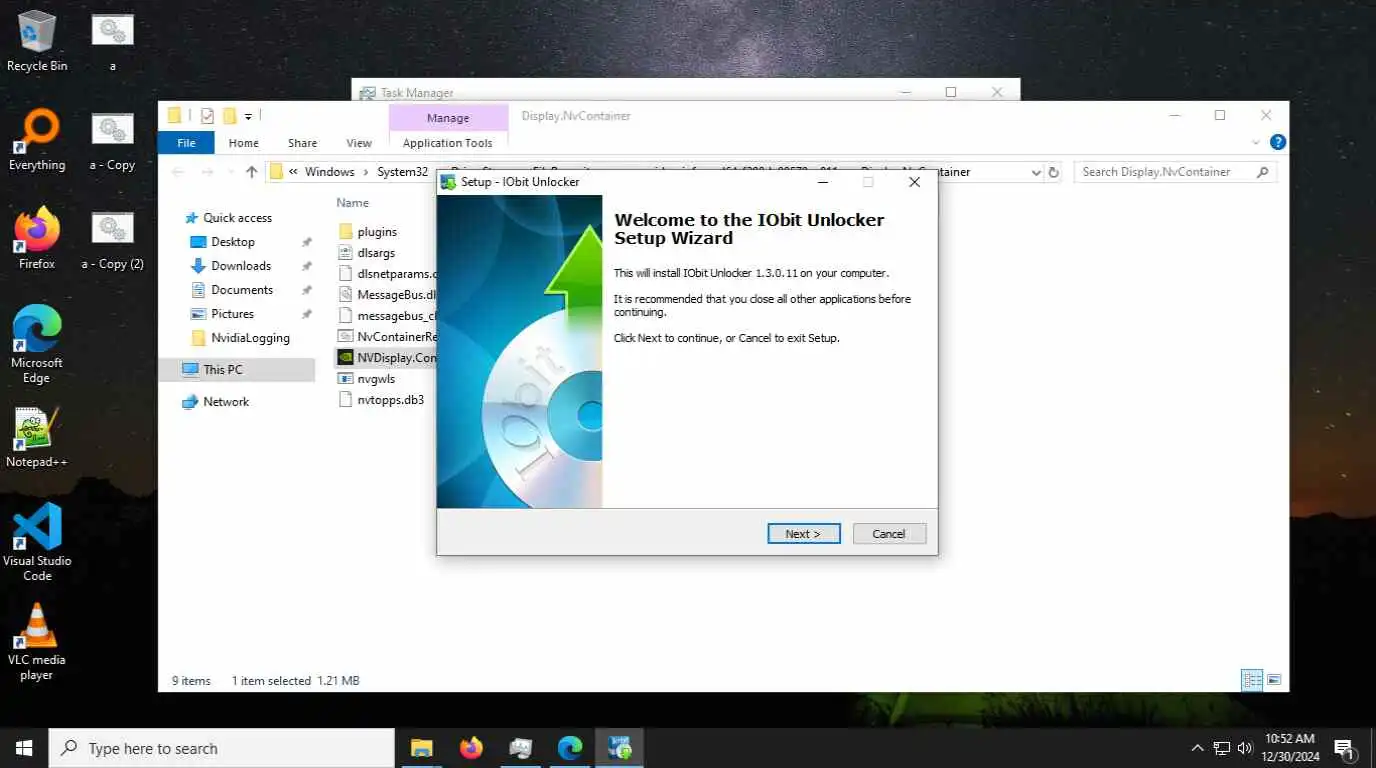Select the desktop file 'a - Copy (2)'
The height and width of the screenshot is (768, 1376).
click(112, 239)
